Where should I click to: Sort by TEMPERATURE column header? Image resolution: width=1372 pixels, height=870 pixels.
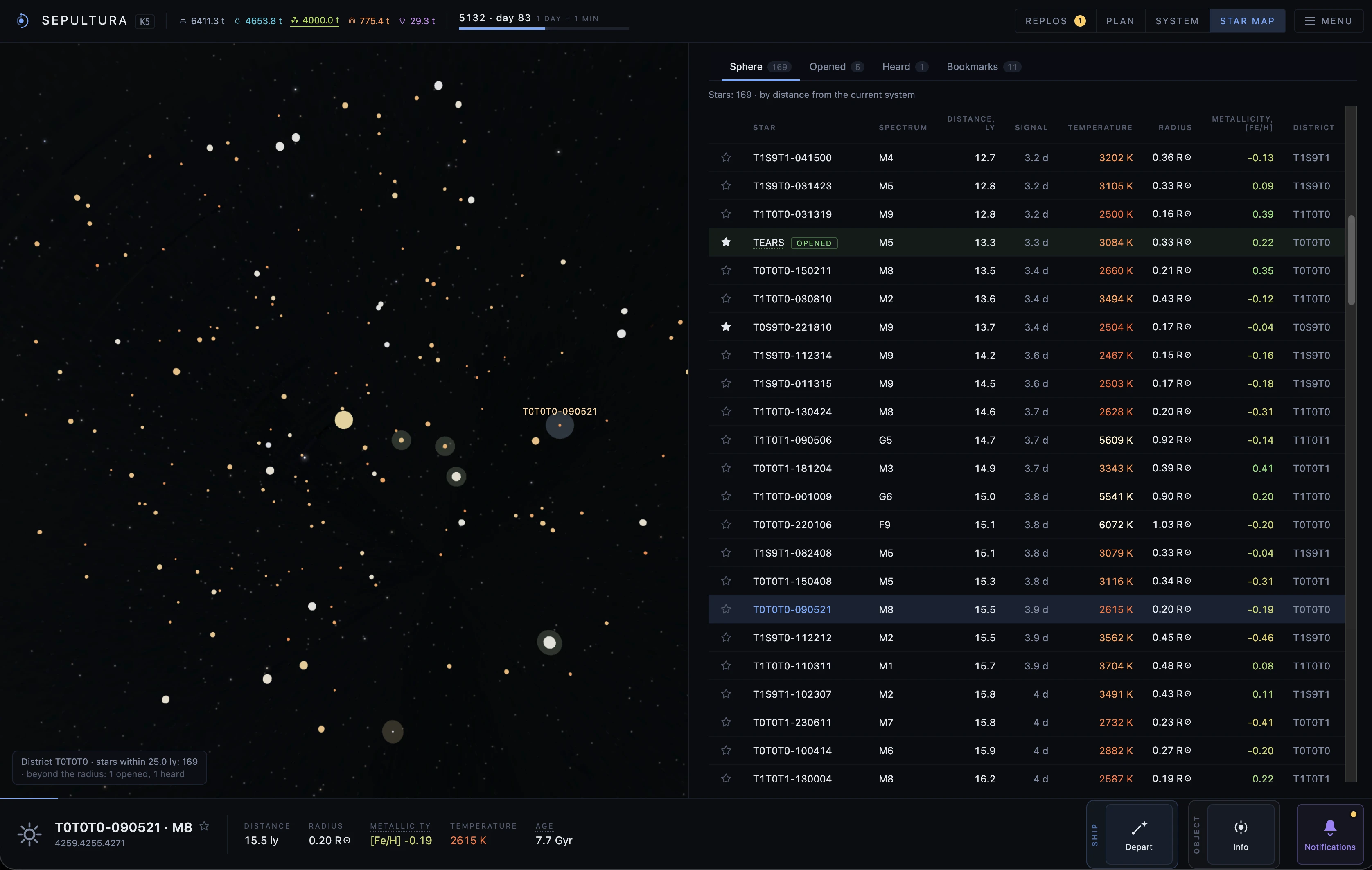pyautogui.click(x=1100, y=127)
